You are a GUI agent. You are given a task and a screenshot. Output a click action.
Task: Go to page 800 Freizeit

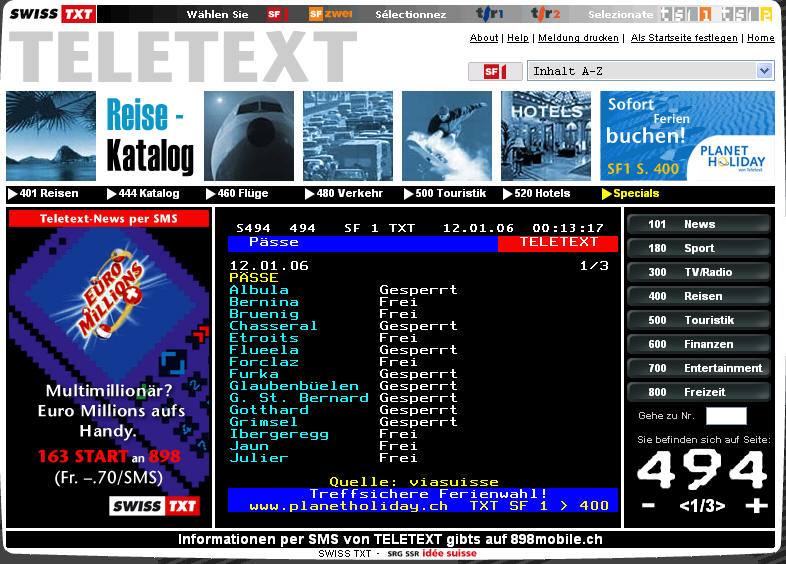(x=698, y=392)
